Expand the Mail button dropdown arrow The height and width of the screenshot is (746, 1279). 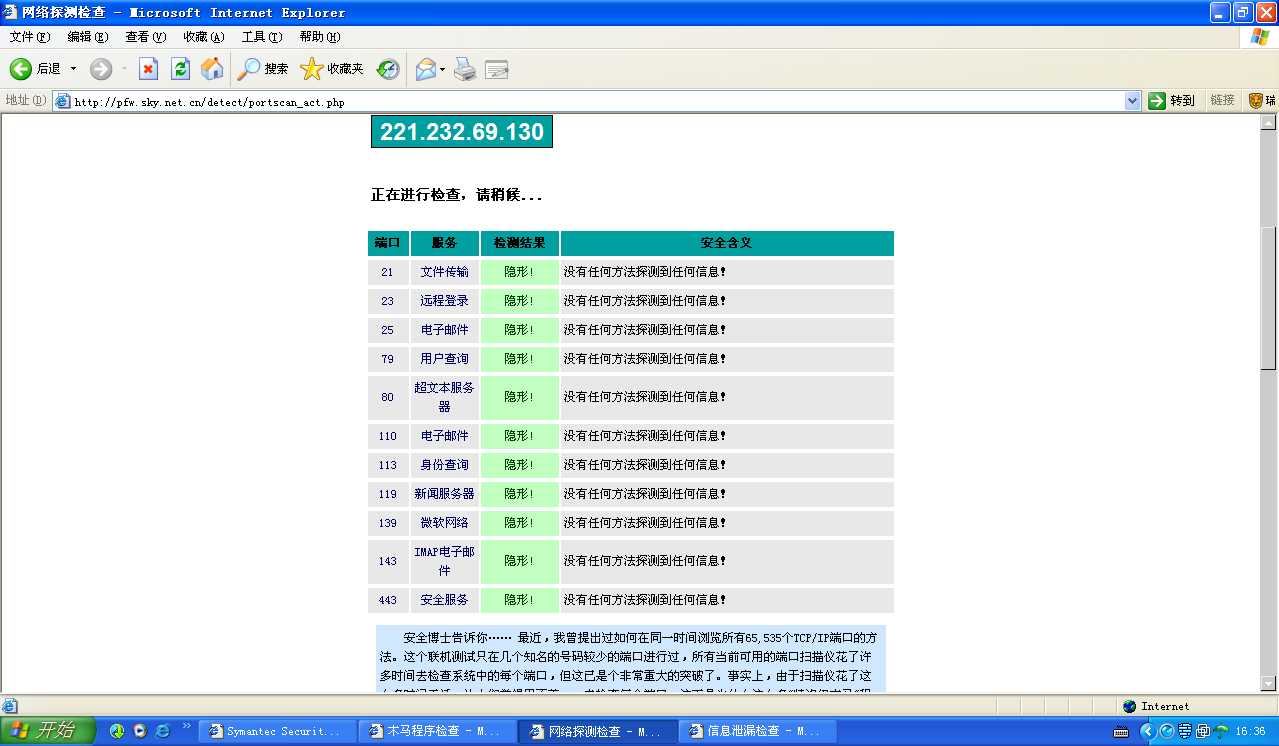click(443, 69)
